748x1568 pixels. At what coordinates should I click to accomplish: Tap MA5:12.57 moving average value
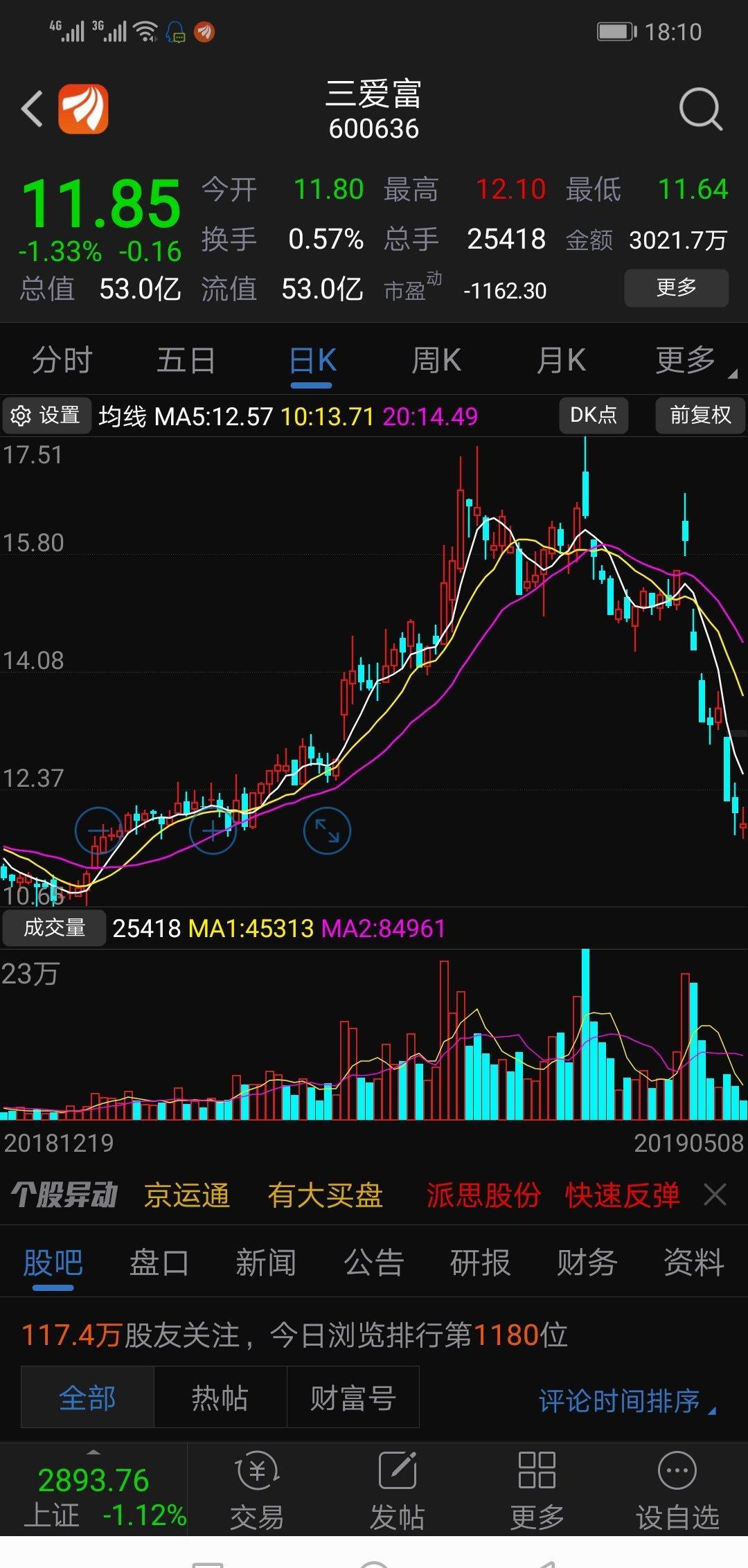(x=214, y=417)
